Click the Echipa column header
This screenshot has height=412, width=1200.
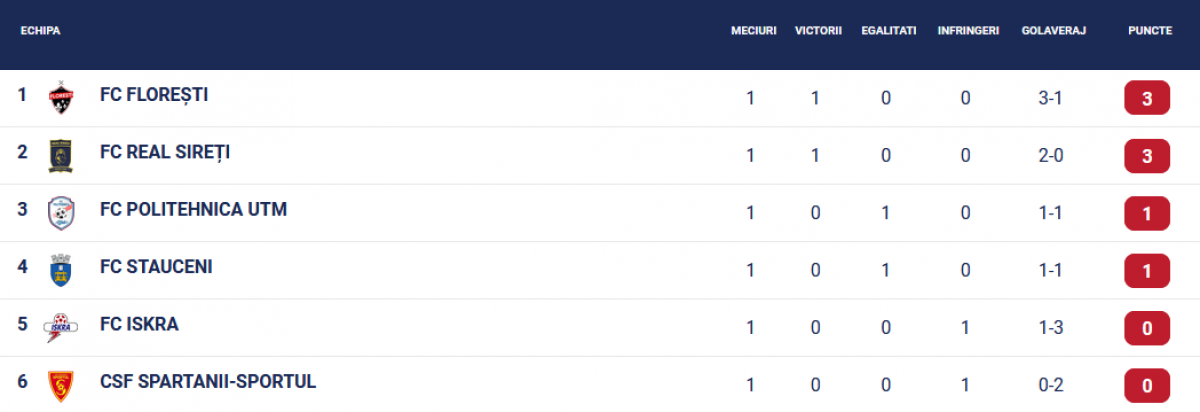pos(41,31)
